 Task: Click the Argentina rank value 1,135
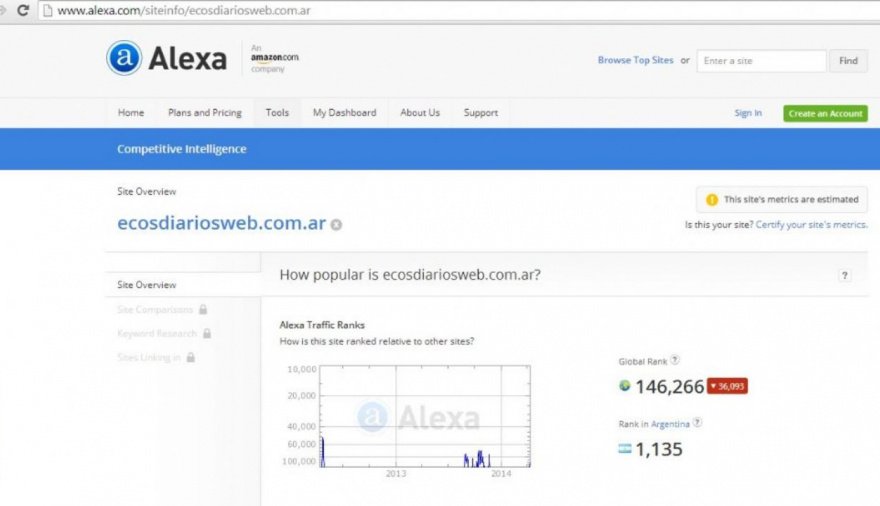(659, 449)
